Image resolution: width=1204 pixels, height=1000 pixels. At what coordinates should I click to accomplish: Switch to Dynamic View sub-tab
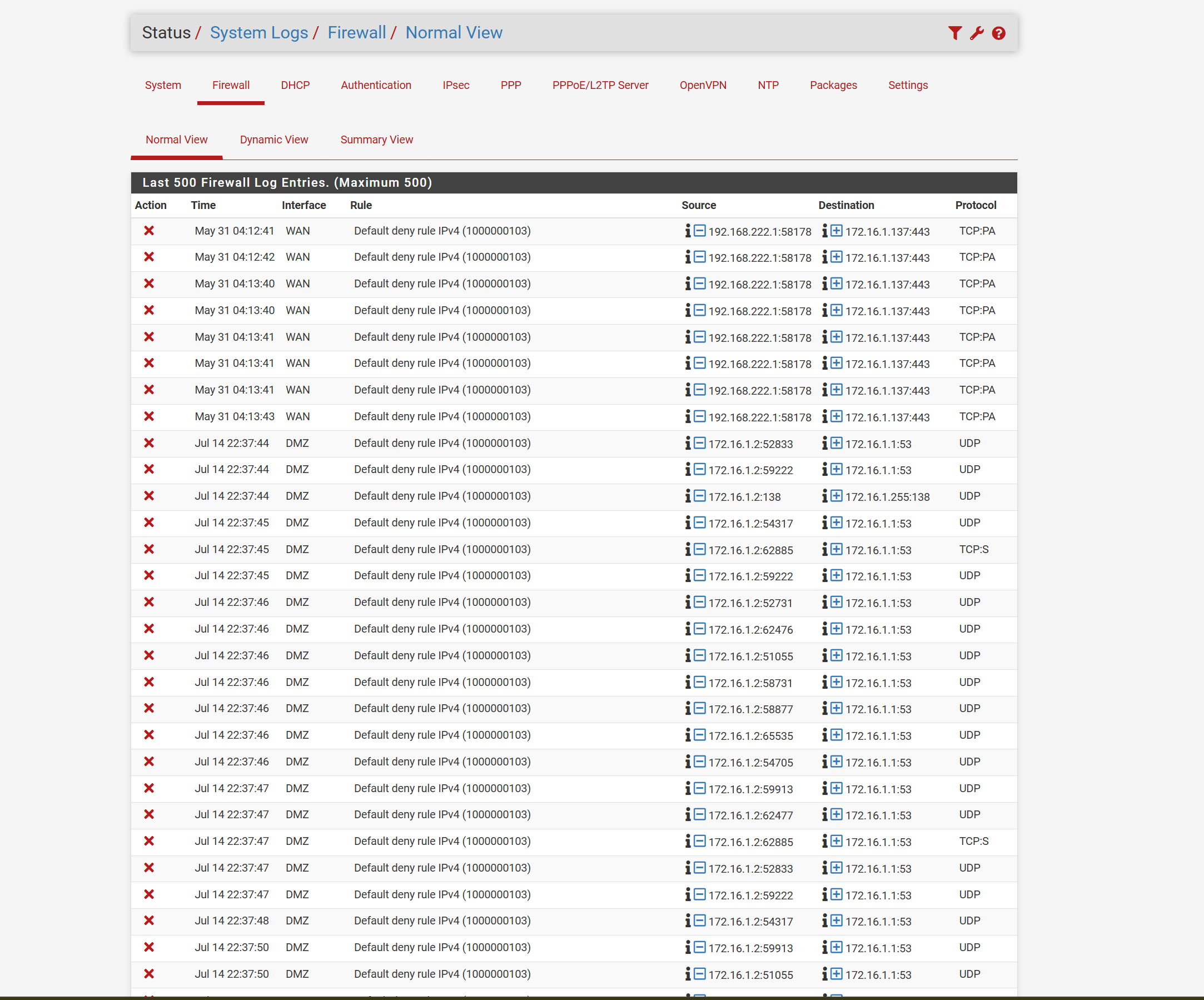click(274, 140)
